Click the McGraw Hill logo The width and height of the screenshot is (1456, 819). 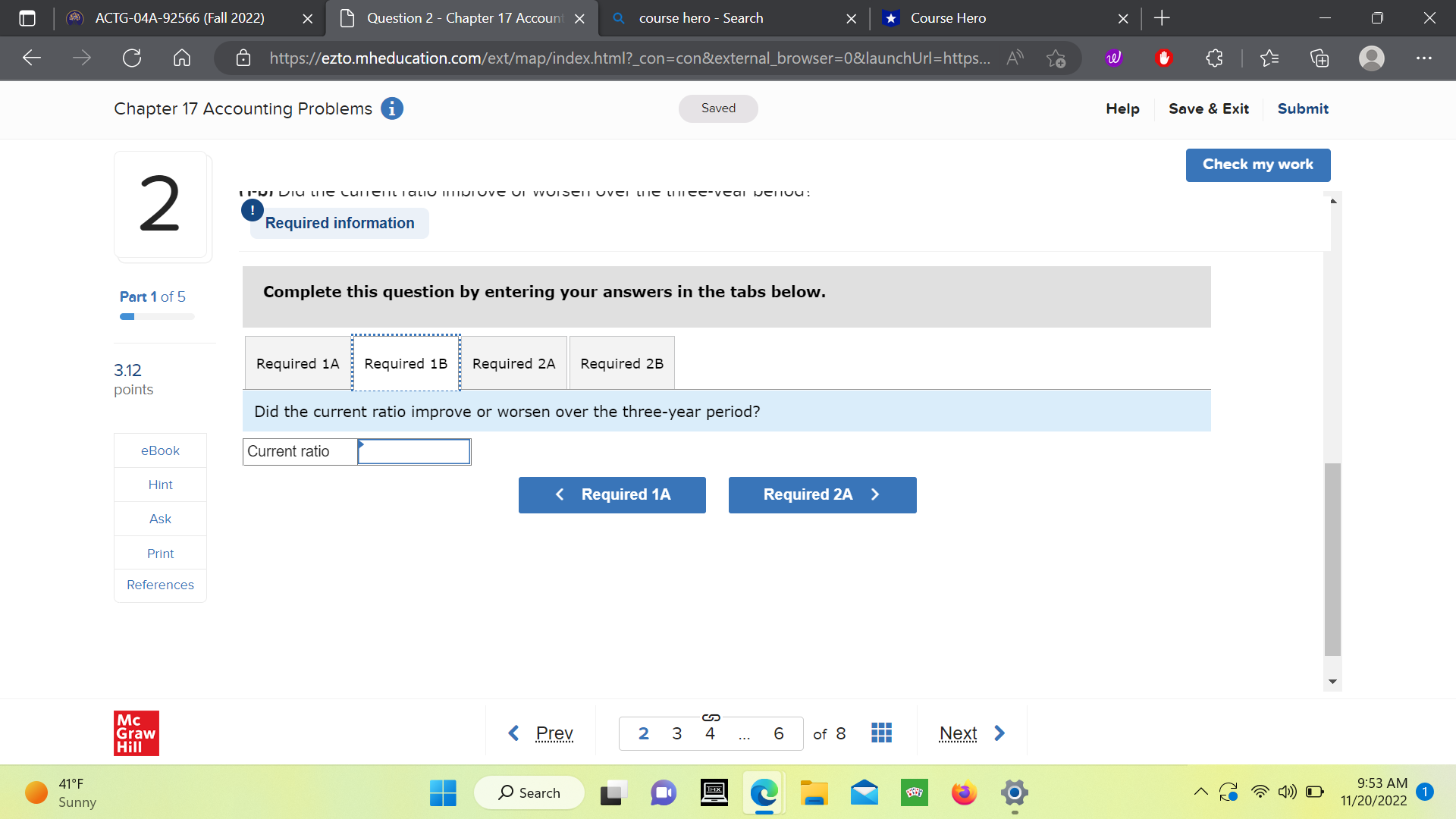click(136, 733)
